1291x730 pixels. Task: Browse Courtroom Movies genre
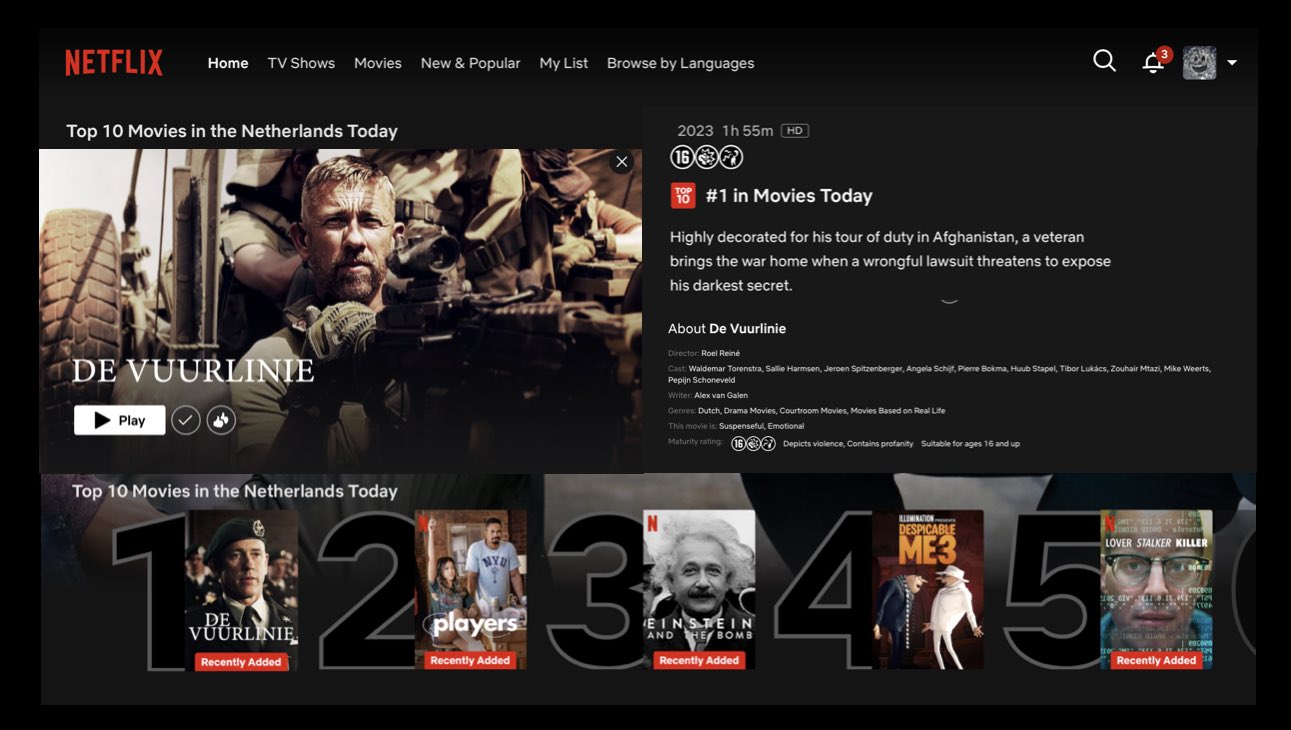[811, 410]
